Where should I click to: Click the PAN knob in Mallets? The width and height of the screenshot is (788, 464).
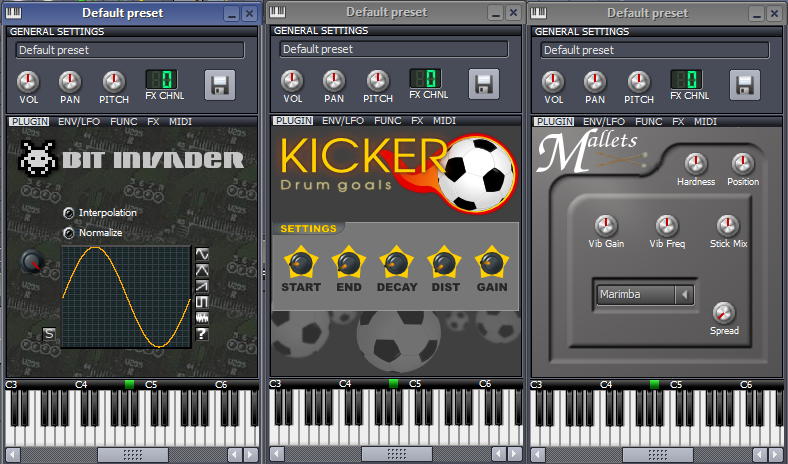pyautogui.click(x=595, y=81)
